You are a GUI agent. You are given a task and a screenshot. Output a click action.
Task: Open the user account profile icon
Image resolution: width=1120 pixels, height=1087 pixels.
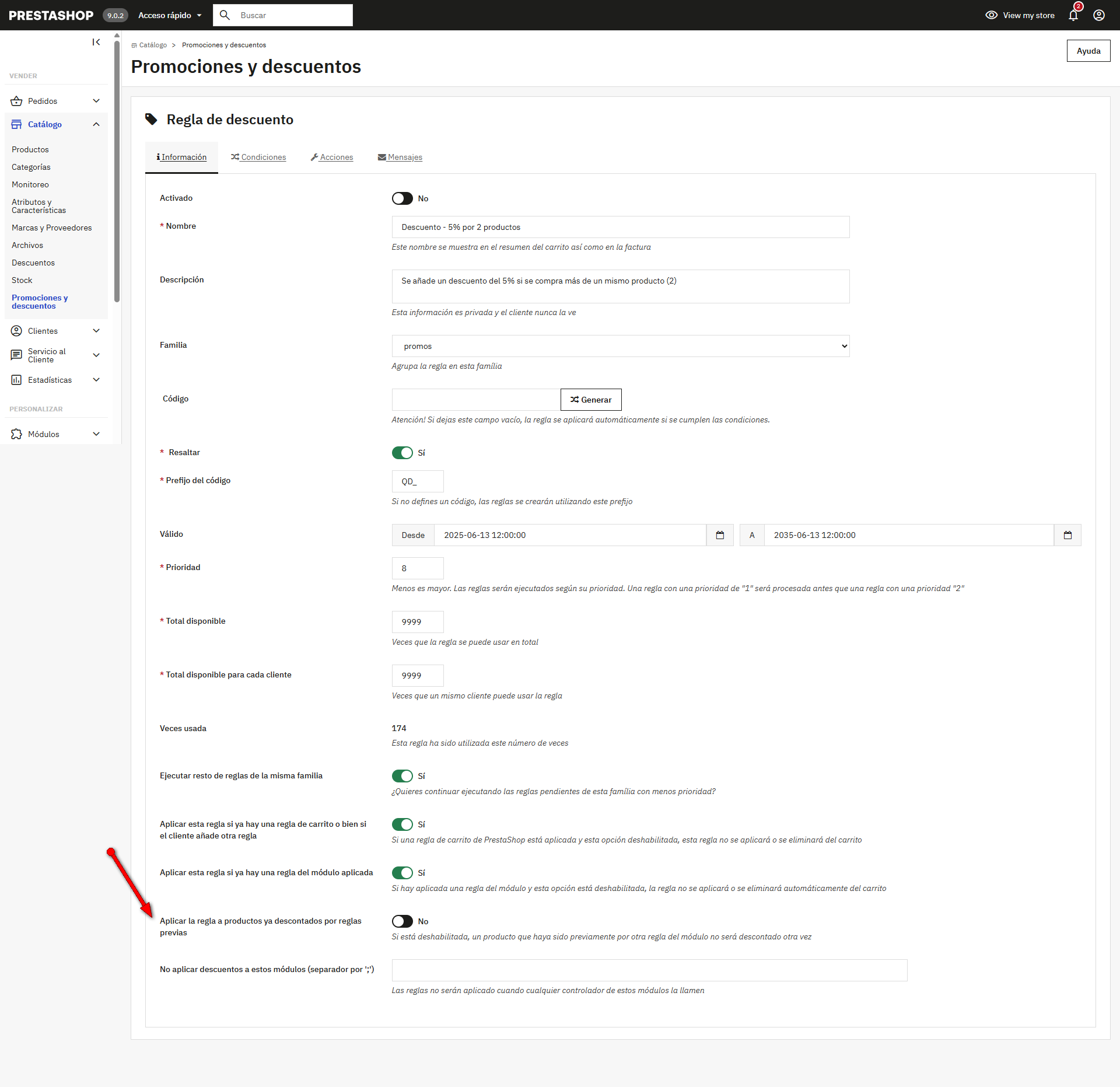(x=1099, y=15)
